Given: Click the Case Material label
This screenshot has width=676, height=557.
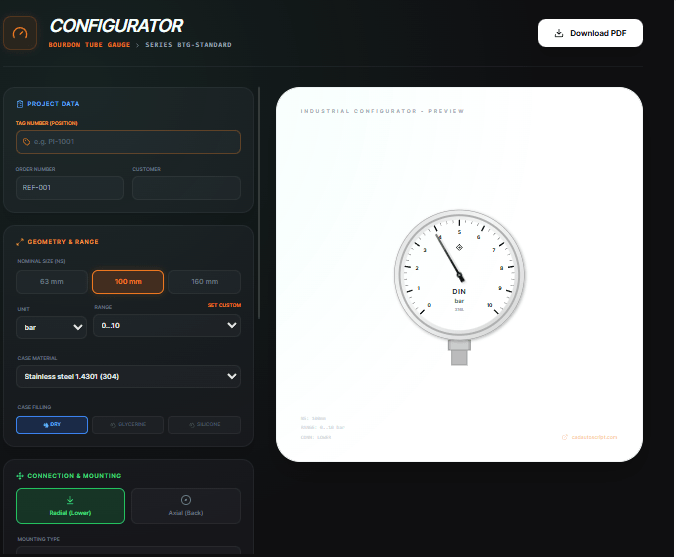Looking at the screenshot, I should click(37, 358).
